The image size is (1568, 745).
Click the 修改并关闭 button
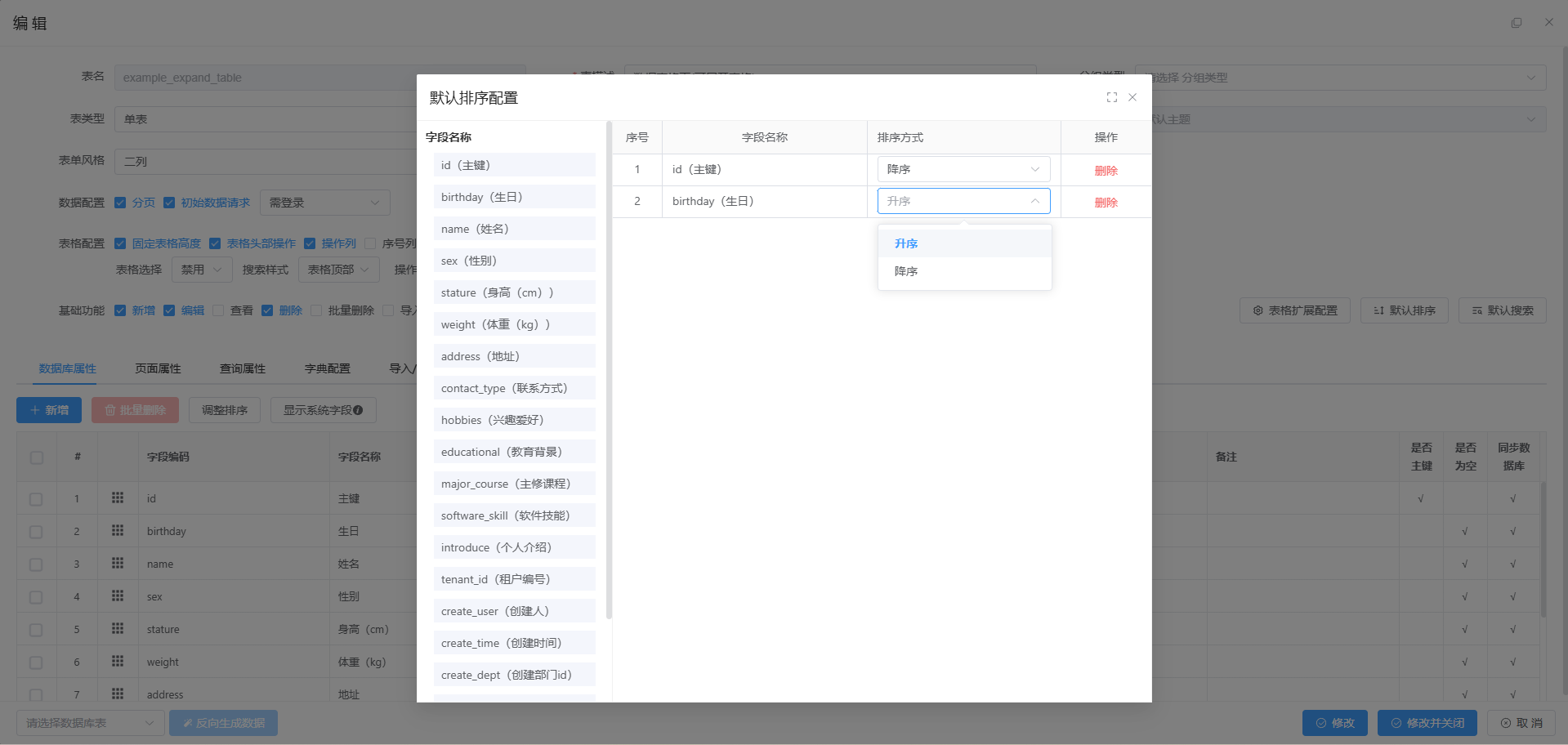[x=1426, y=723]
